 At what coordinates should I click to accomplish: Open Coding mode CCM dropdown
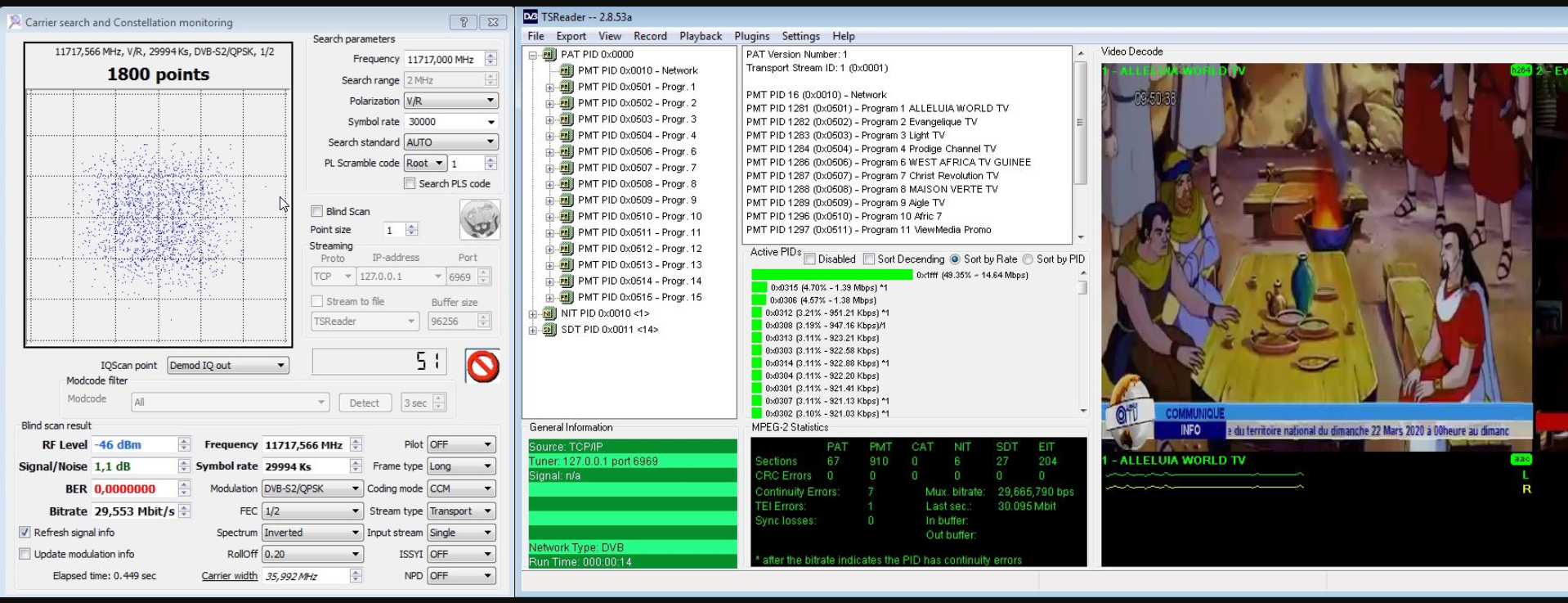point(462,488)
